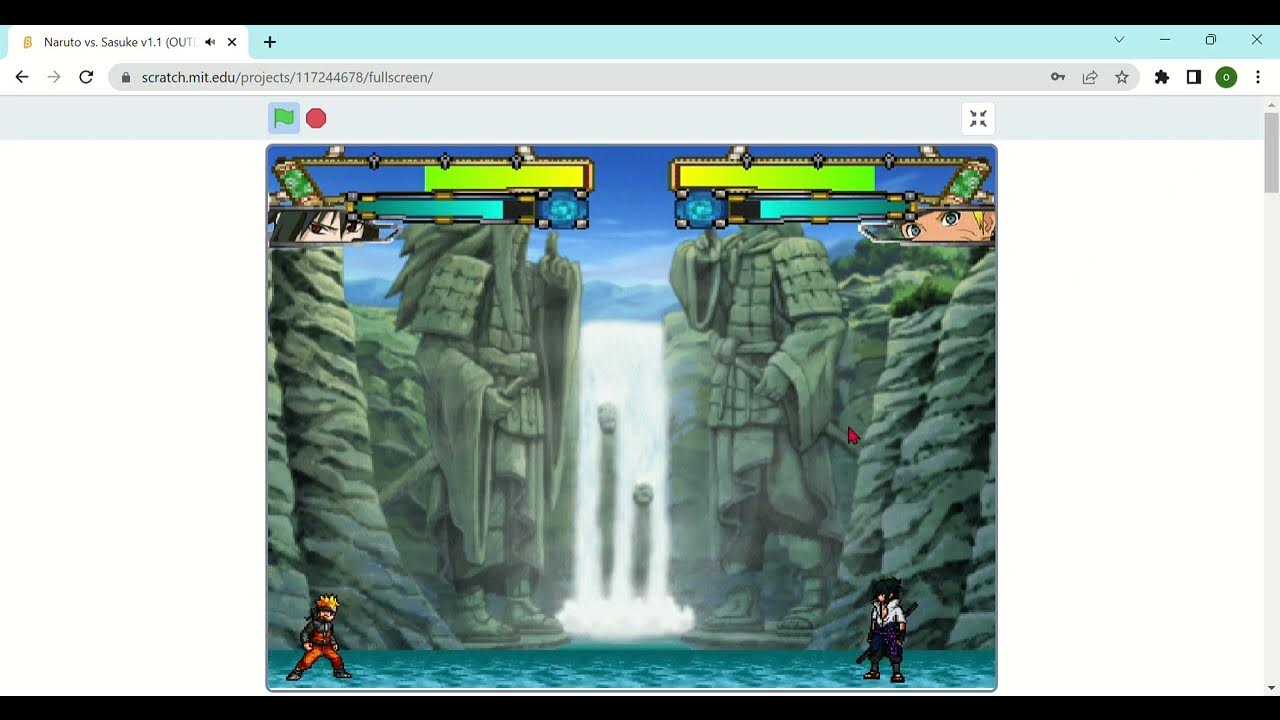Image resolution: width=1280 pixels, height=720 pixels.
Task: Open the Extensions puzzle-piece menu
Action: click(1162, 77)
